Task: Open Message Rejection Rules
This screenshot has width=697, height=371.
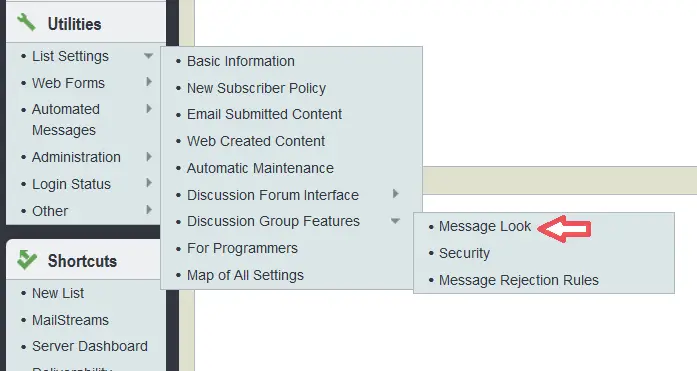Action: (x=519, y=280)
